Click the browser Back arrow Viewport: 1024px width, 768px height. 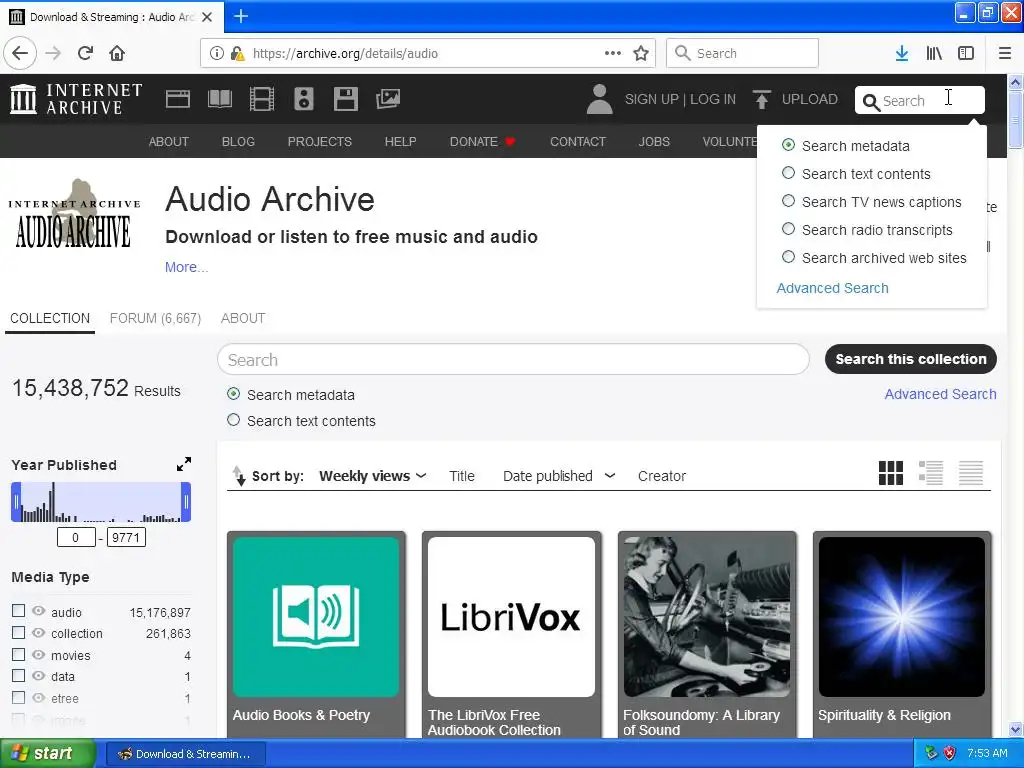[20, 53]
